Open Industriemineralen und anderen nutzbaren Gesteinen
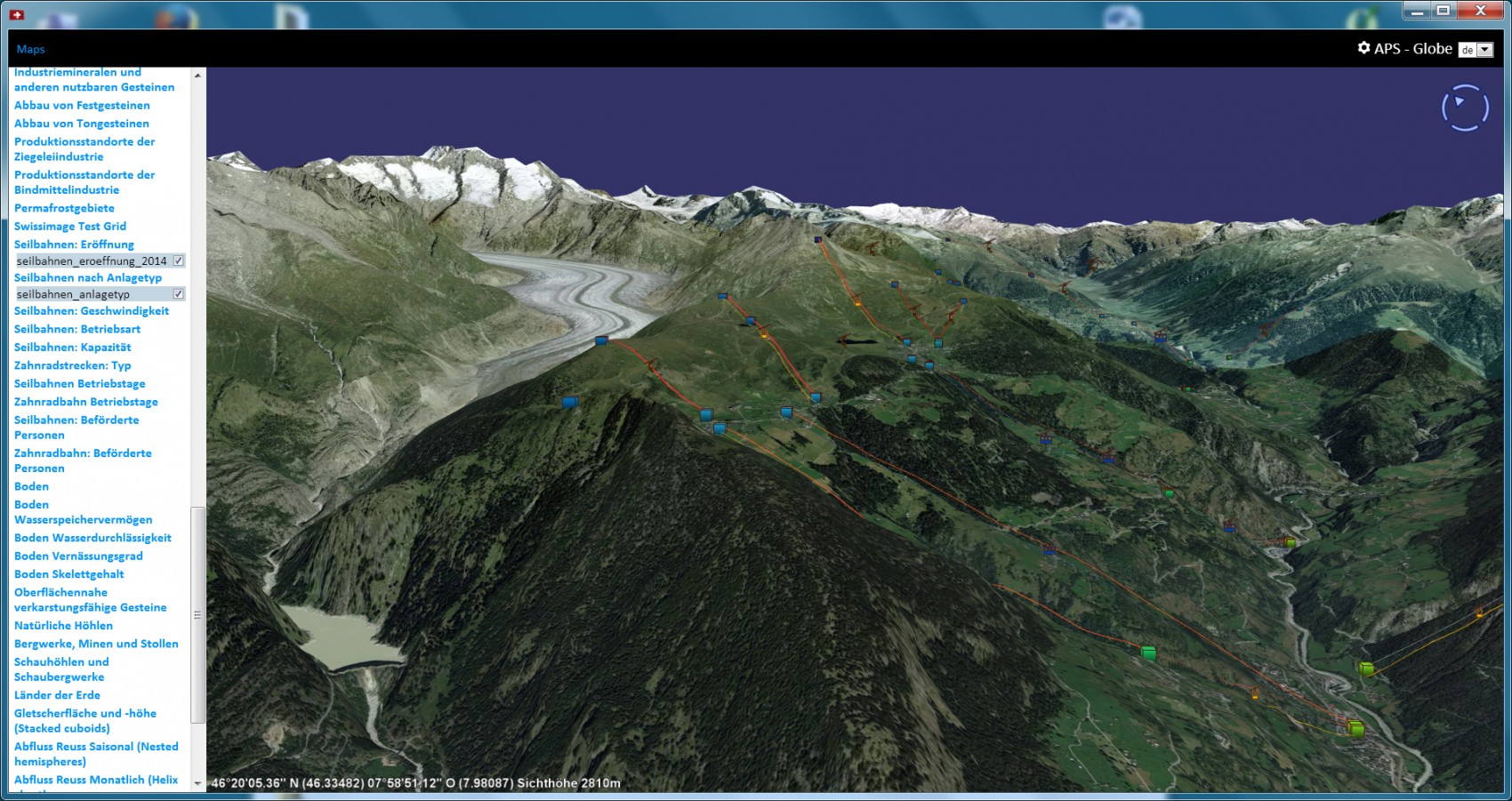 (94, 79)
